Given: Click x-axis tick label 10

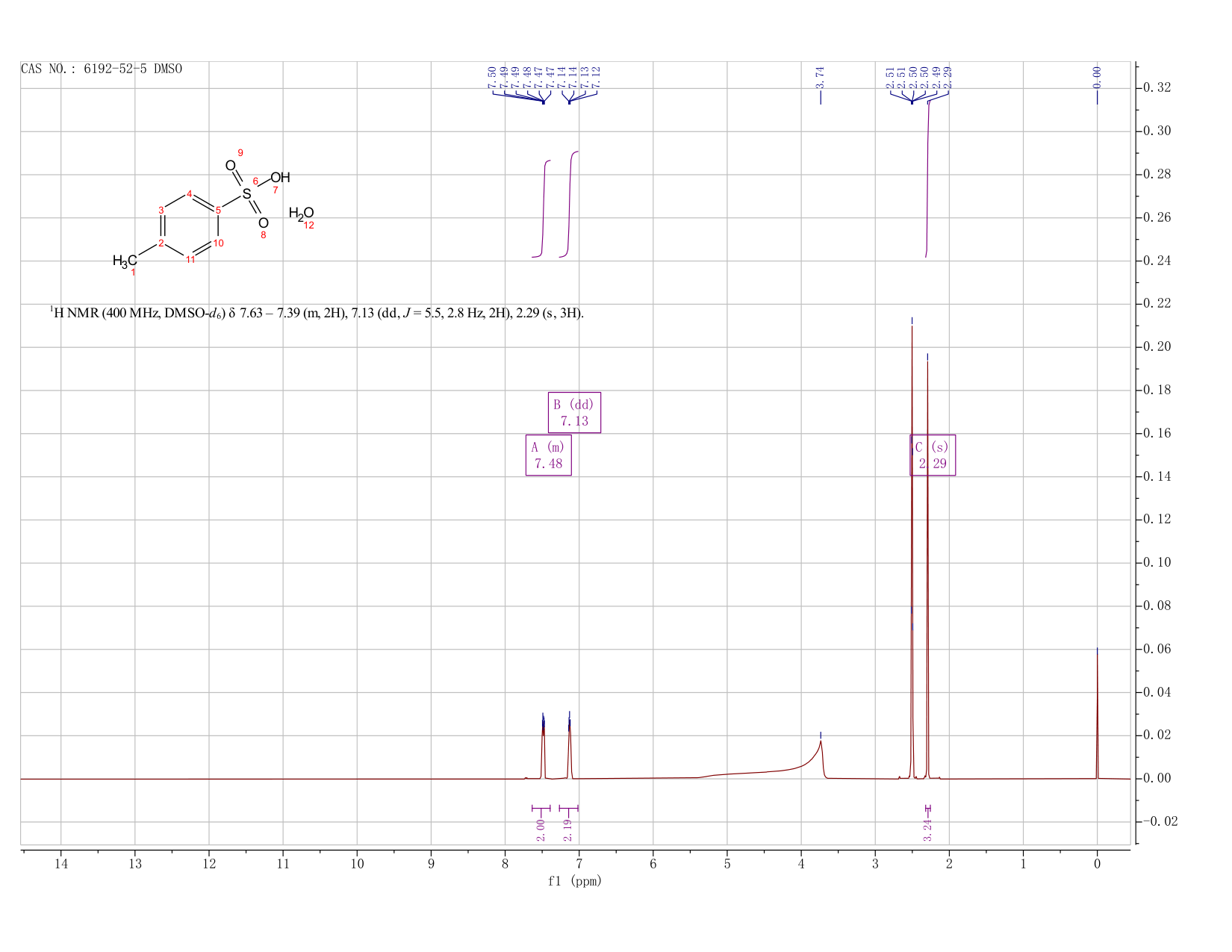Looking at the screenshot, I should 357,863.
